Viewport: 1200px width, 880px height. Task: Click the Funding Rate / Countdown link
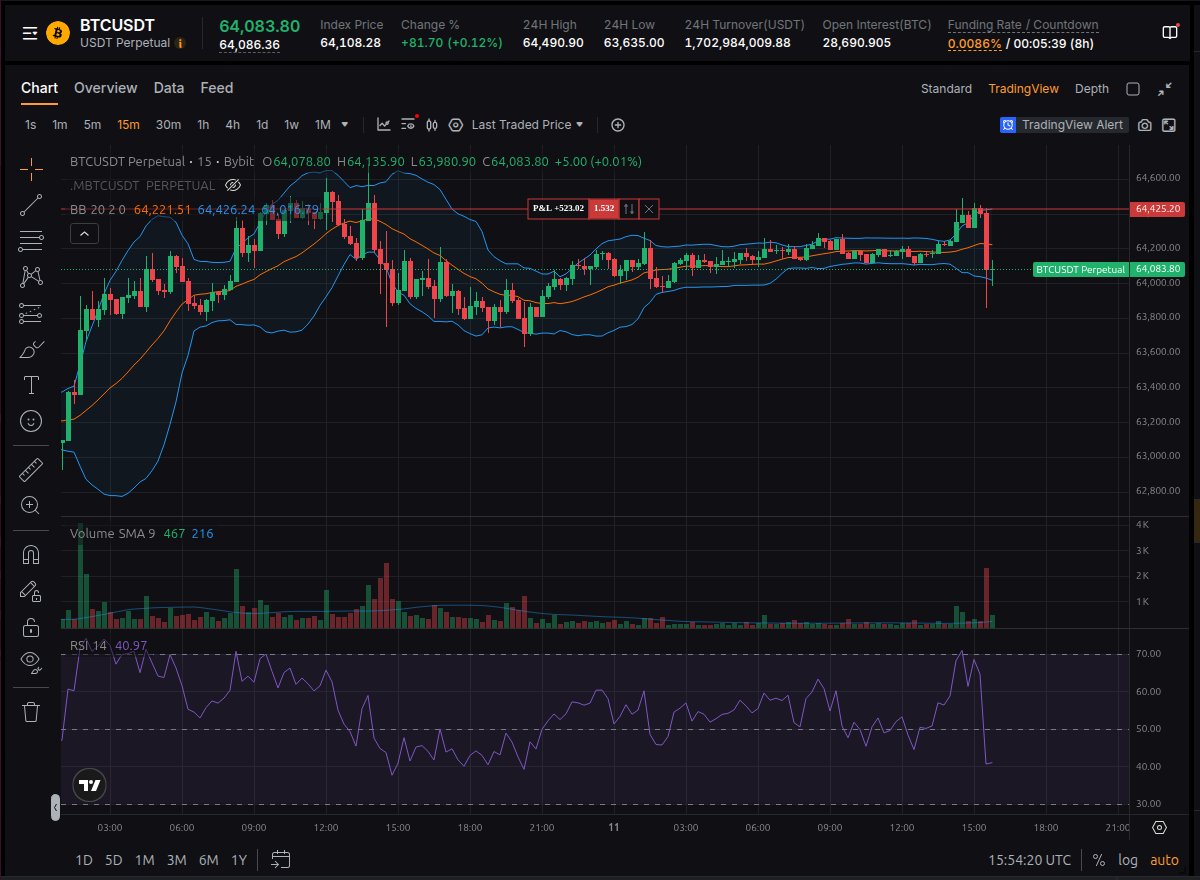(1023, 25)
